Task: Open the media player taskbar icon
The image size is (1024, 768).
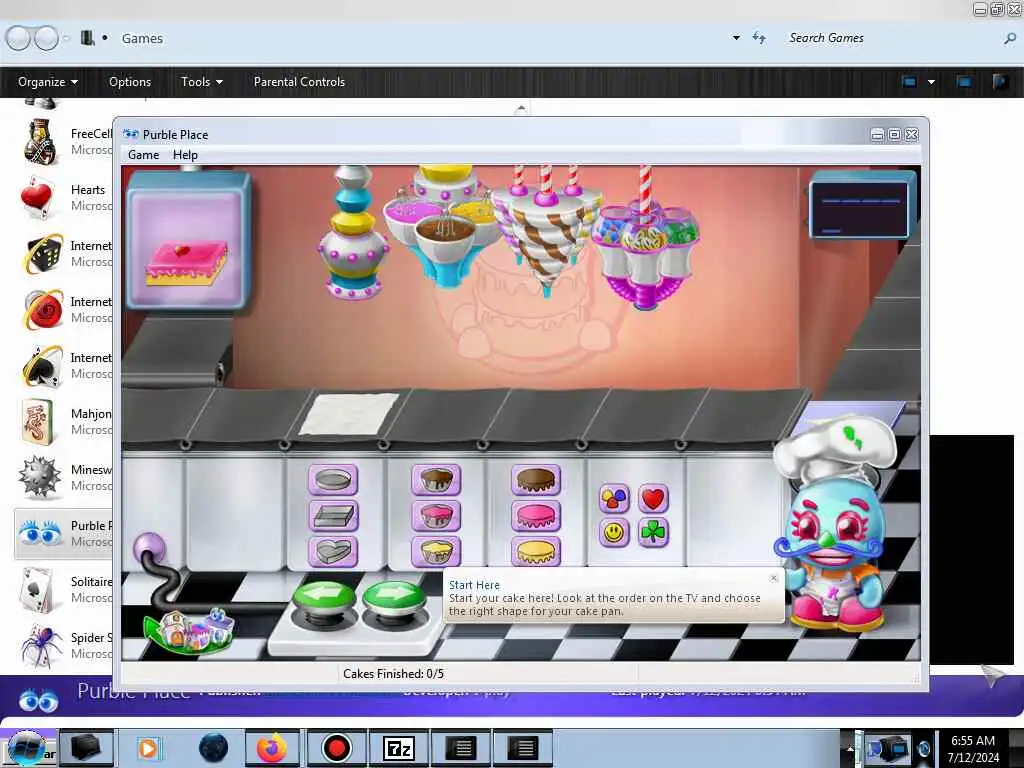Action: pos(148,748)
